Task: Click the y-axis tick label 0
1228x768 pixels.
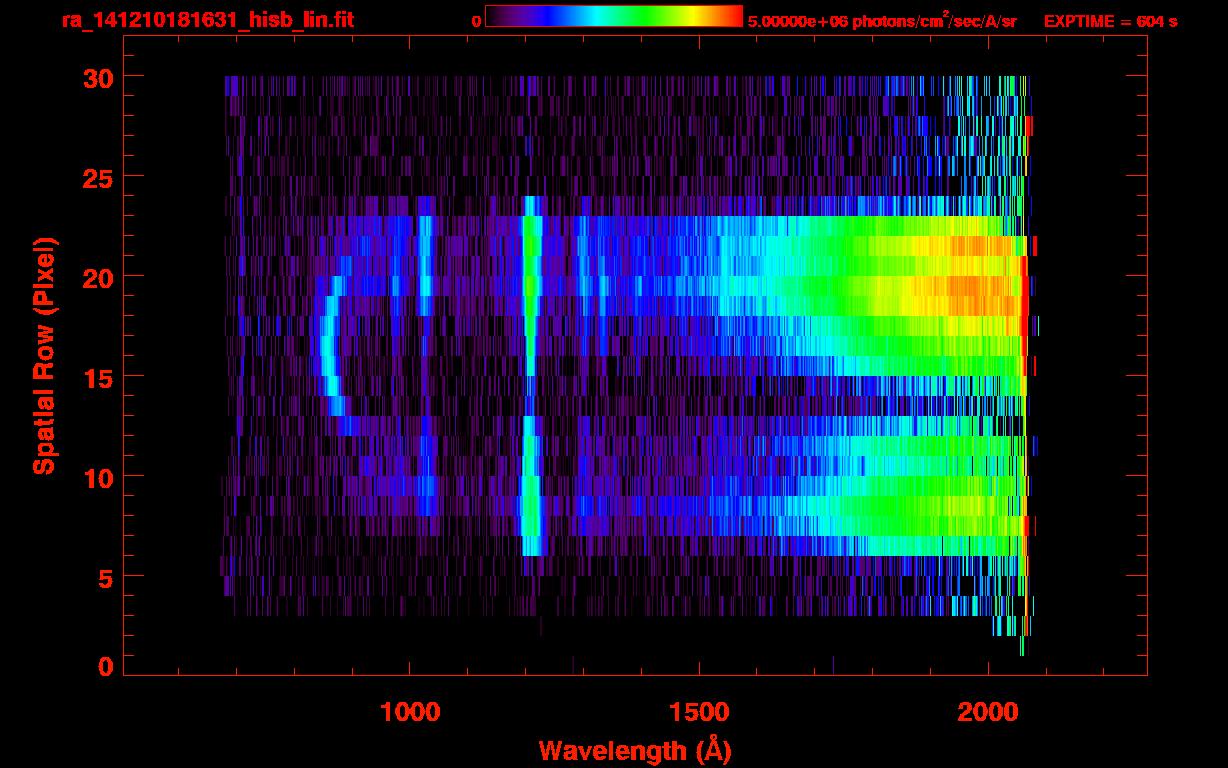Action: [x=106, y=667]
